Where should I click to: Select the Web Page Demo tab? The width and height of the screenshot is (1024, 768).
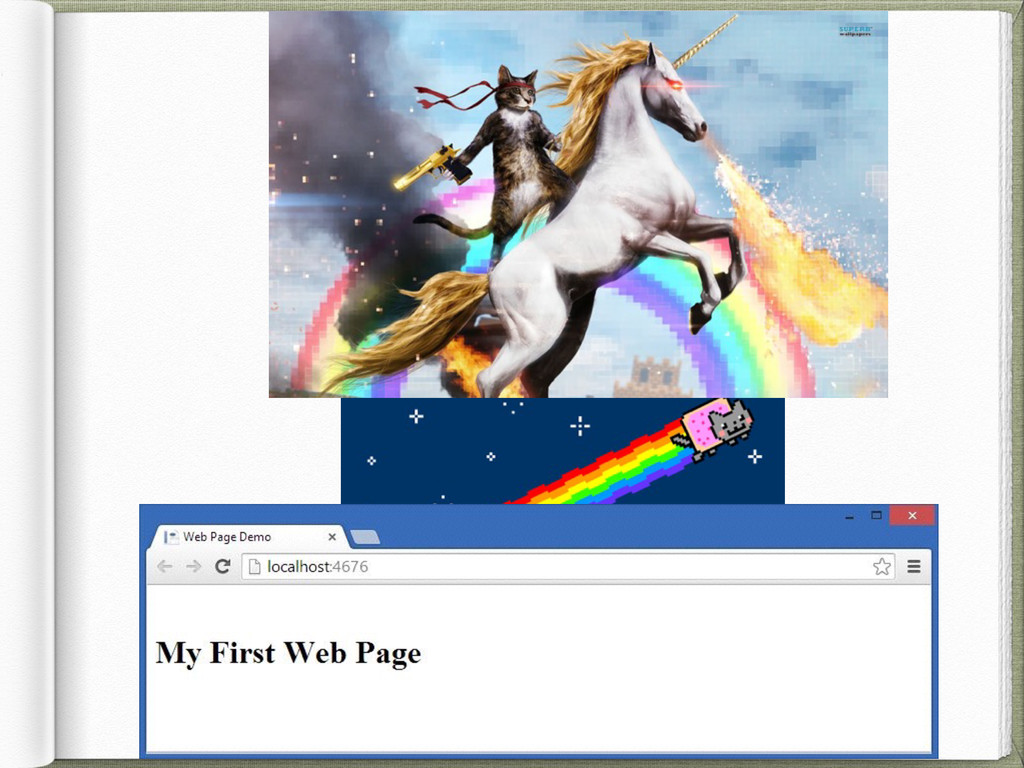point(249,537)
